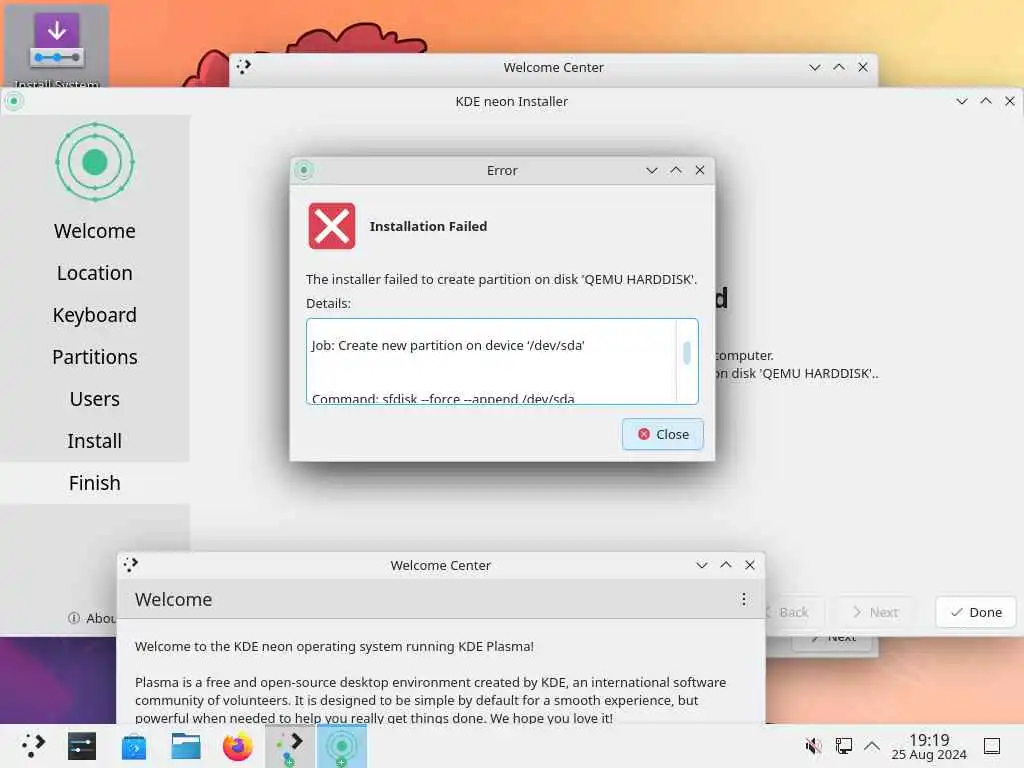
Task: Maximize the Error dialog
Action: [x=676, y=170]
